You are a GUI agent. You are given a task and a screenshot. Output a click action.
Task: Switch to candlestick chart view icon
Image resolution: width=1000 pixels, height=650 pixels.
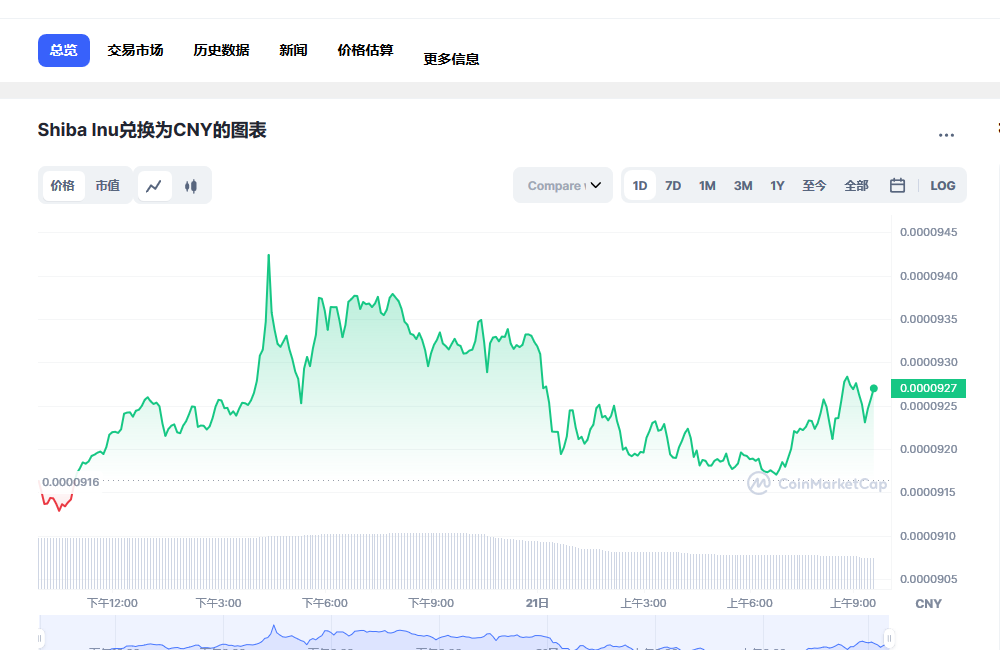(191, 186)
